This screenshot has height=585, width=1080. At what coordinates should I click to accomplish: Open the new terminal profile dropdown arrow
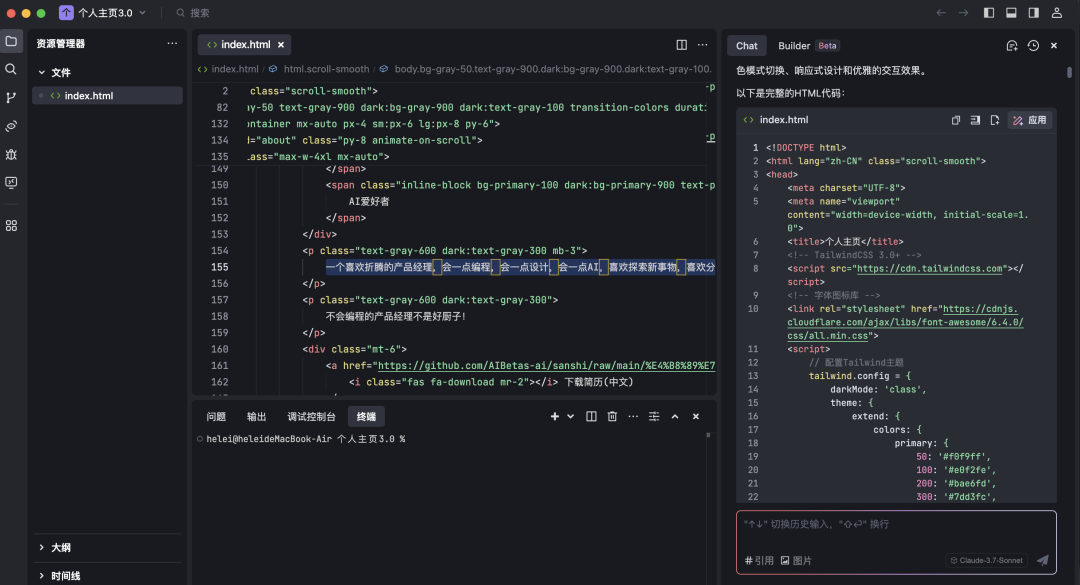click(x=570, y=416)
